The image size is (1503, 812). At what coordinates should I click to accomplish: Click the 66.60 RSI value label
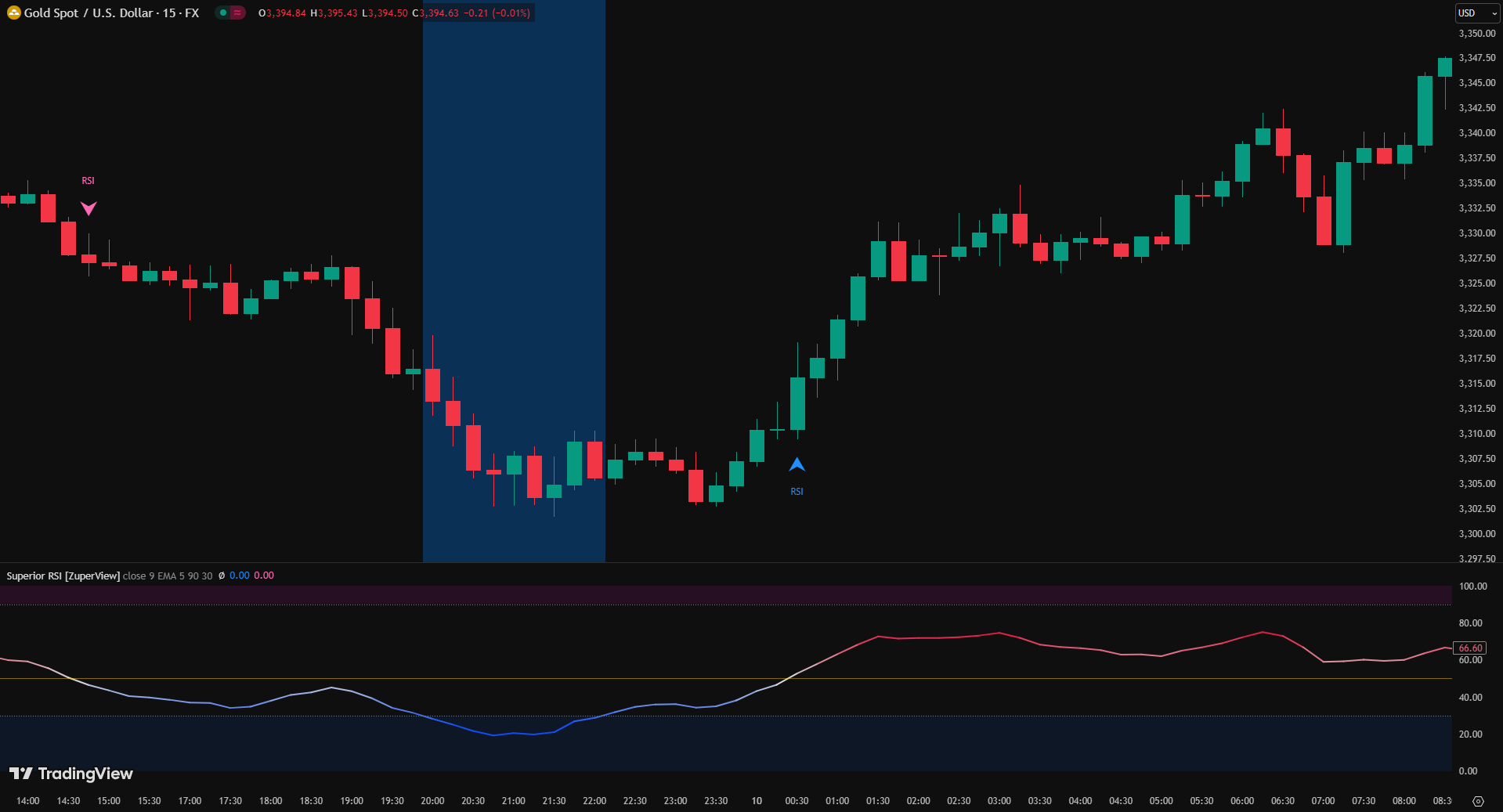click(x=1470, y=648)
